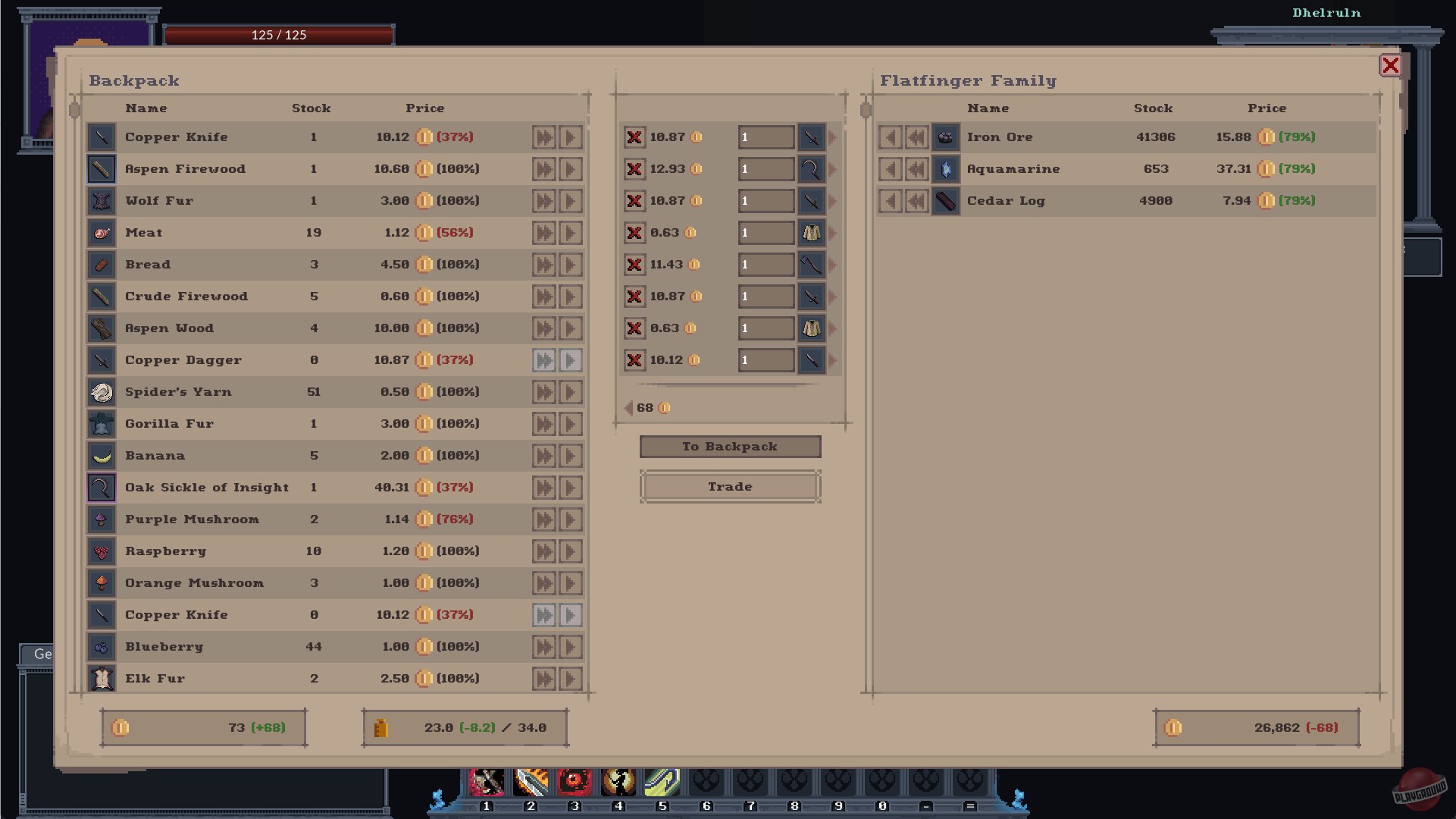1456x819 pixels.
Task: Click quantity field of the 10.12 knife offer
Action: tap(766, 360)
